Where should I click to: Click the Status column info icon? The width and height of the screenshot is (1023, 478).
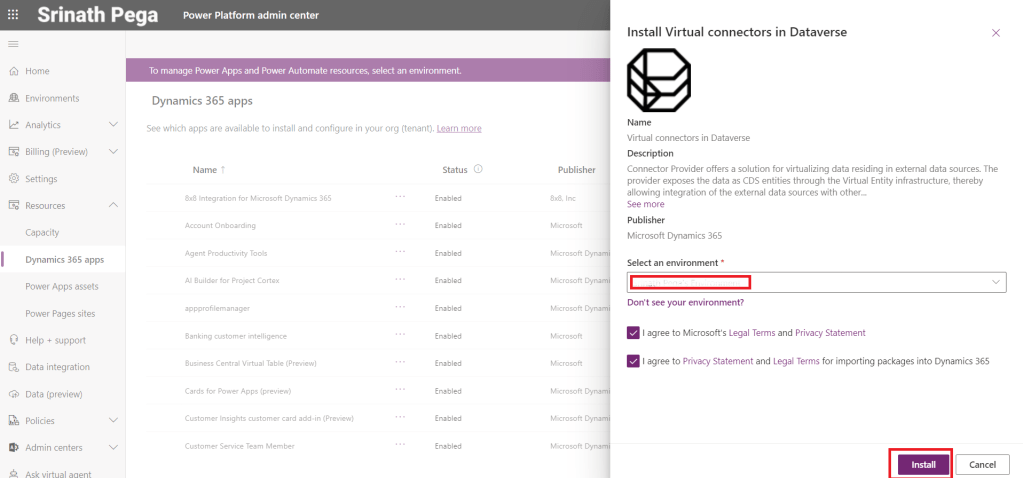[478, 170]
